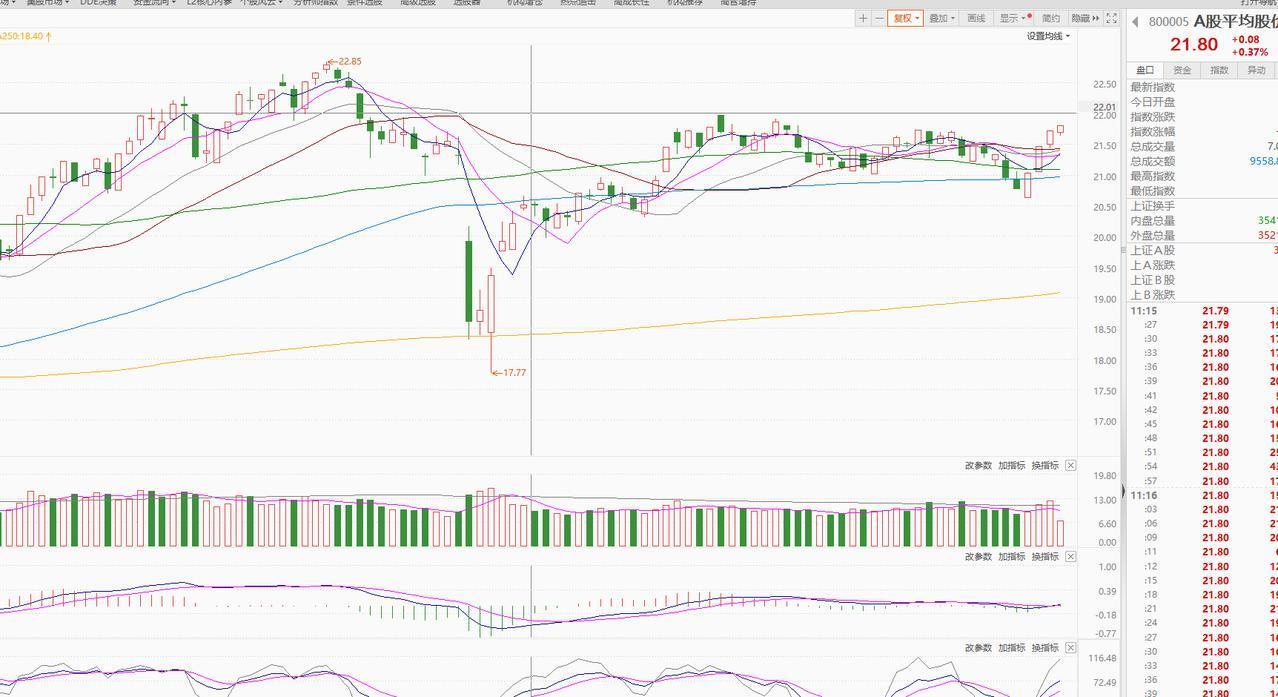Click 换指标 in the MACD panel
Image resolution: width=1278 pixels, height=697 pixels.
(1045, 556)
